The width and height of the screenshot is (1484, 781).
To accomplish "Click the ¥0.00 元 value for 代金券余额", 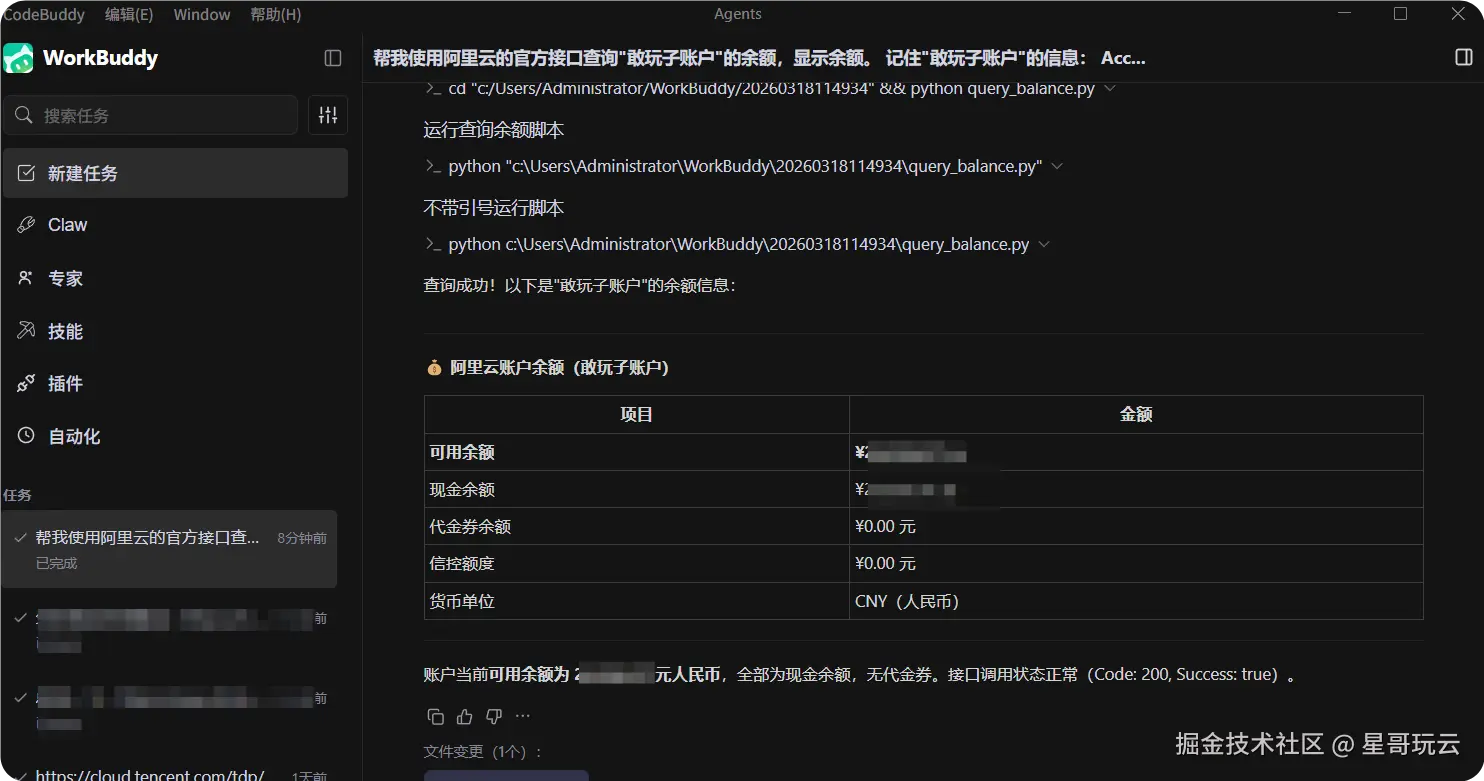I will 885,526.
